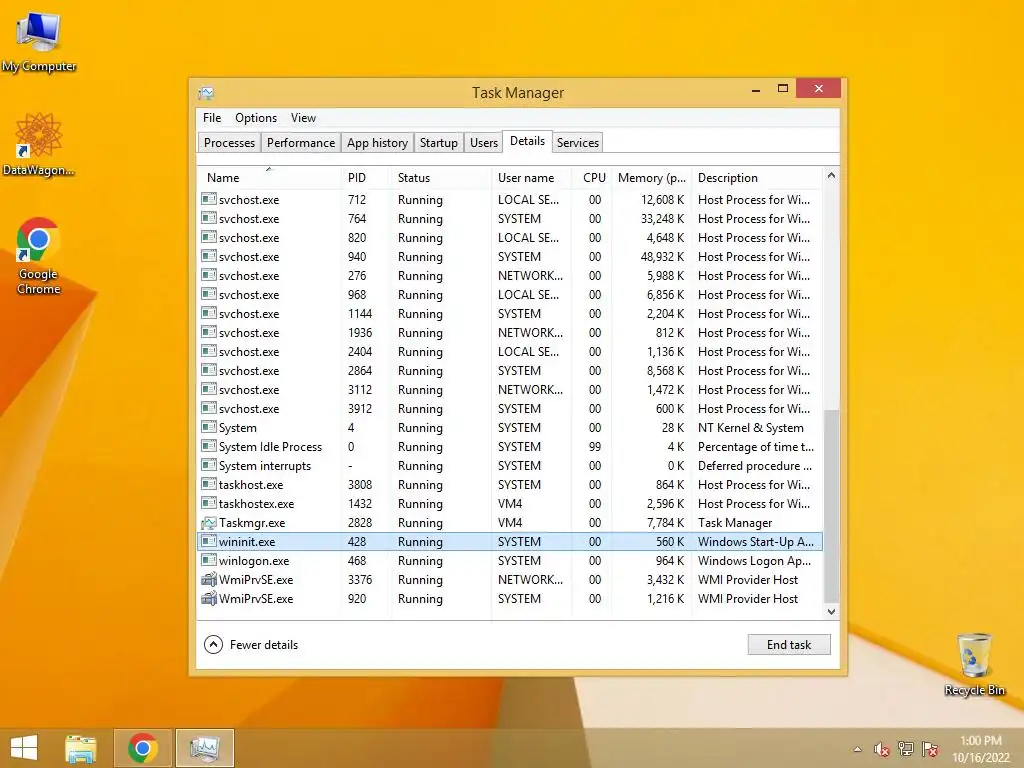Sort by the CPU column header
This screenshot has height=768, width=1024.
592,178
